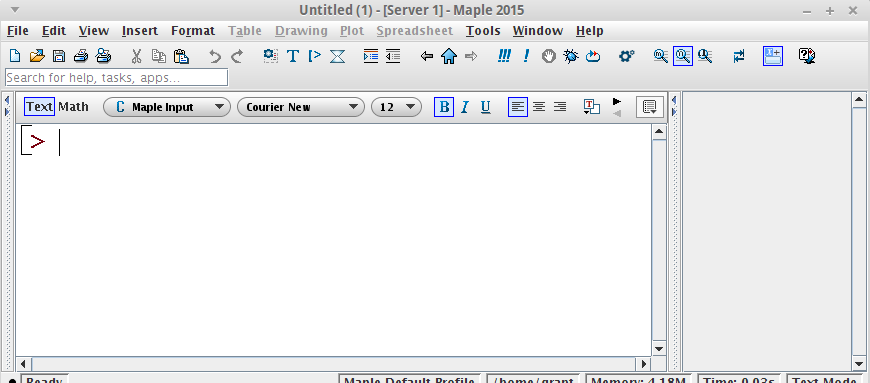Click the Open file folder icon
This screenshot has height=383, width=870.
[x=37, y=56]
